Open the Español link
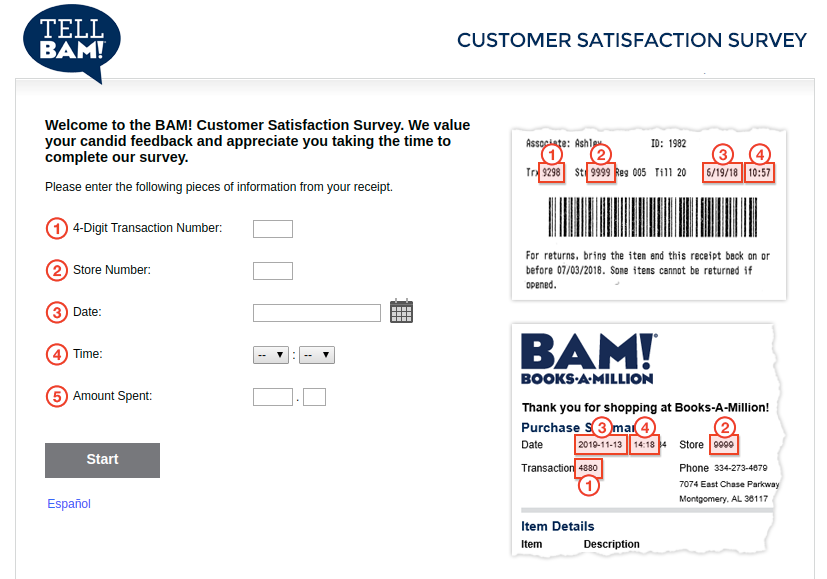The image size is (827, 579). click(68, 504)
